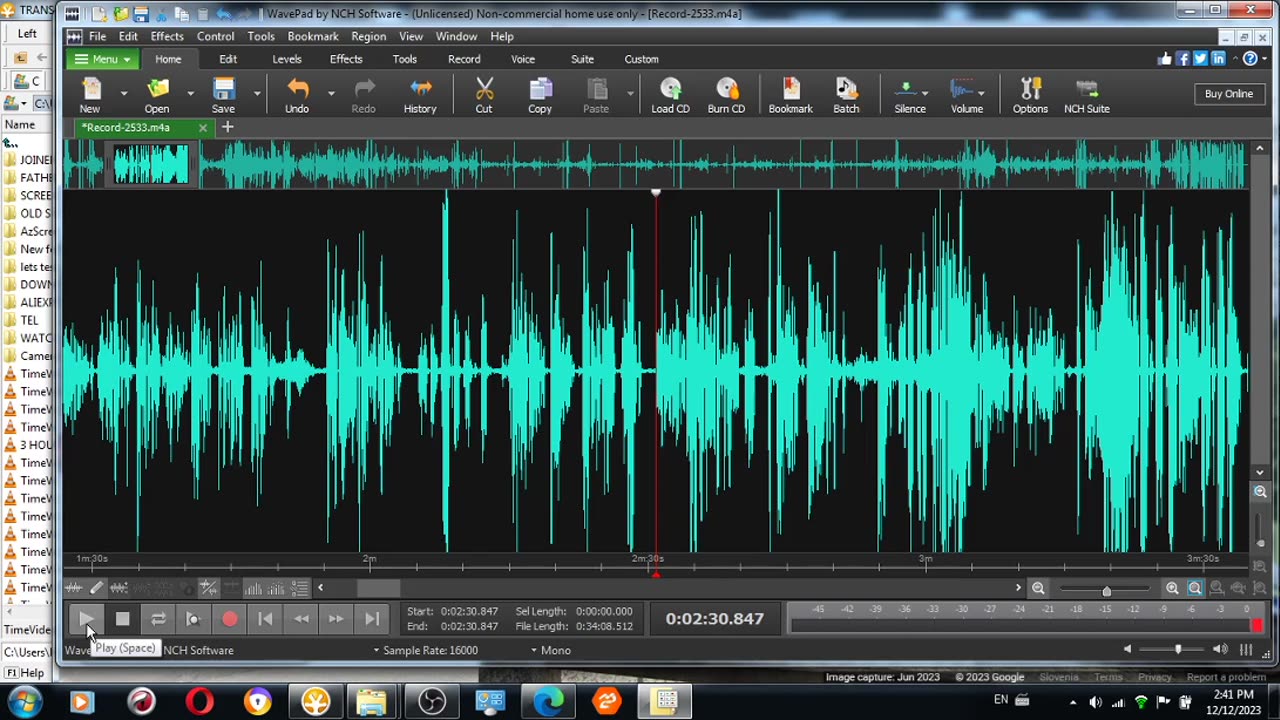
Task: Open the green Menu dropdown
Action: pyautogui.click(x=103, y=59)
